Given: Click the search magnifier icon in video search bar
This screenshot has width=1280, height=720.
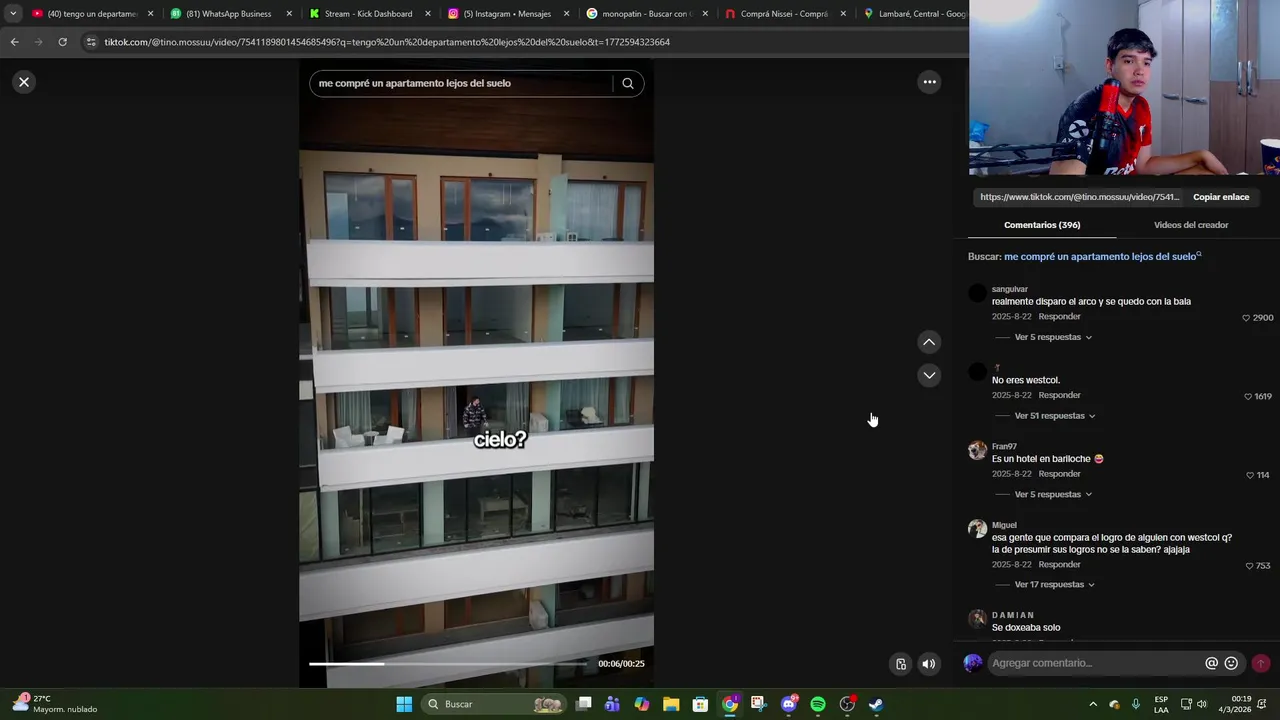Looking at the screenshot, I should click(x=628, y=83).
